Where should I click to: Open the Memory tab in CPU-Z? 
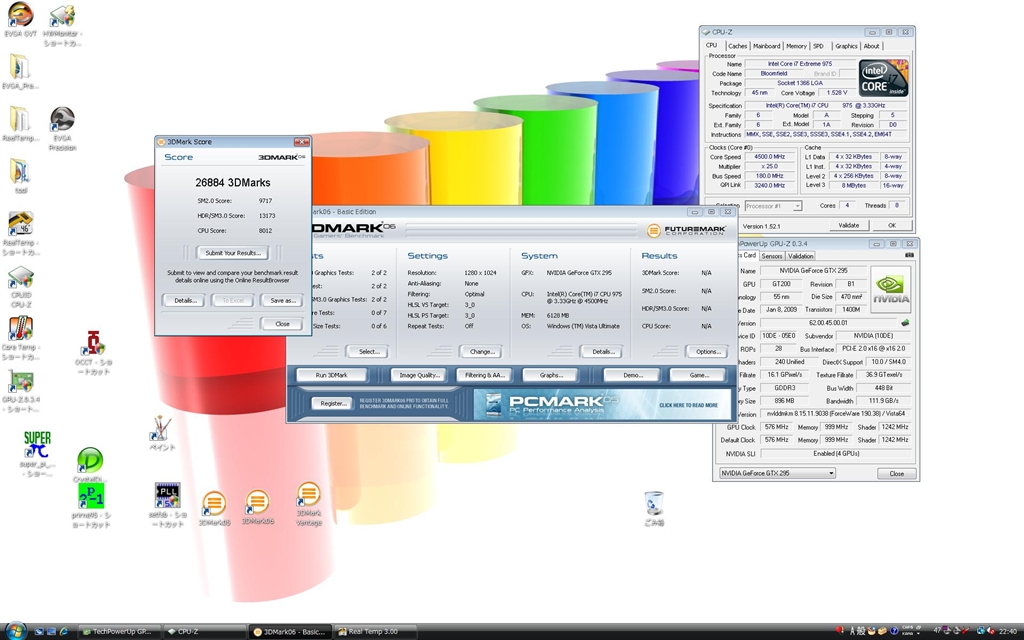[796, 46]
